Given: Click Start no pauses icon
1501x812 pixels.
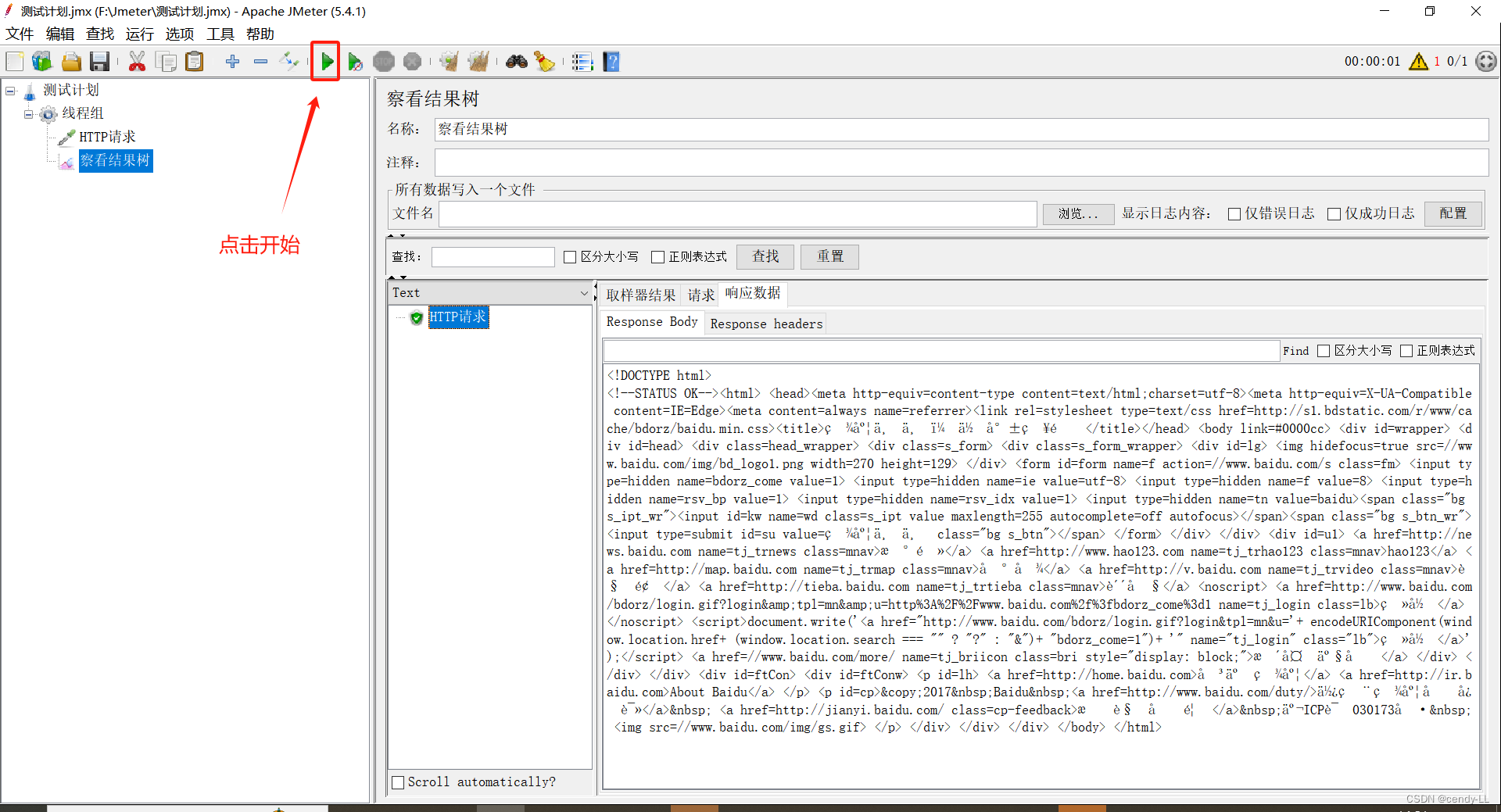Looking at the screenshot, I should click(355, 62).
